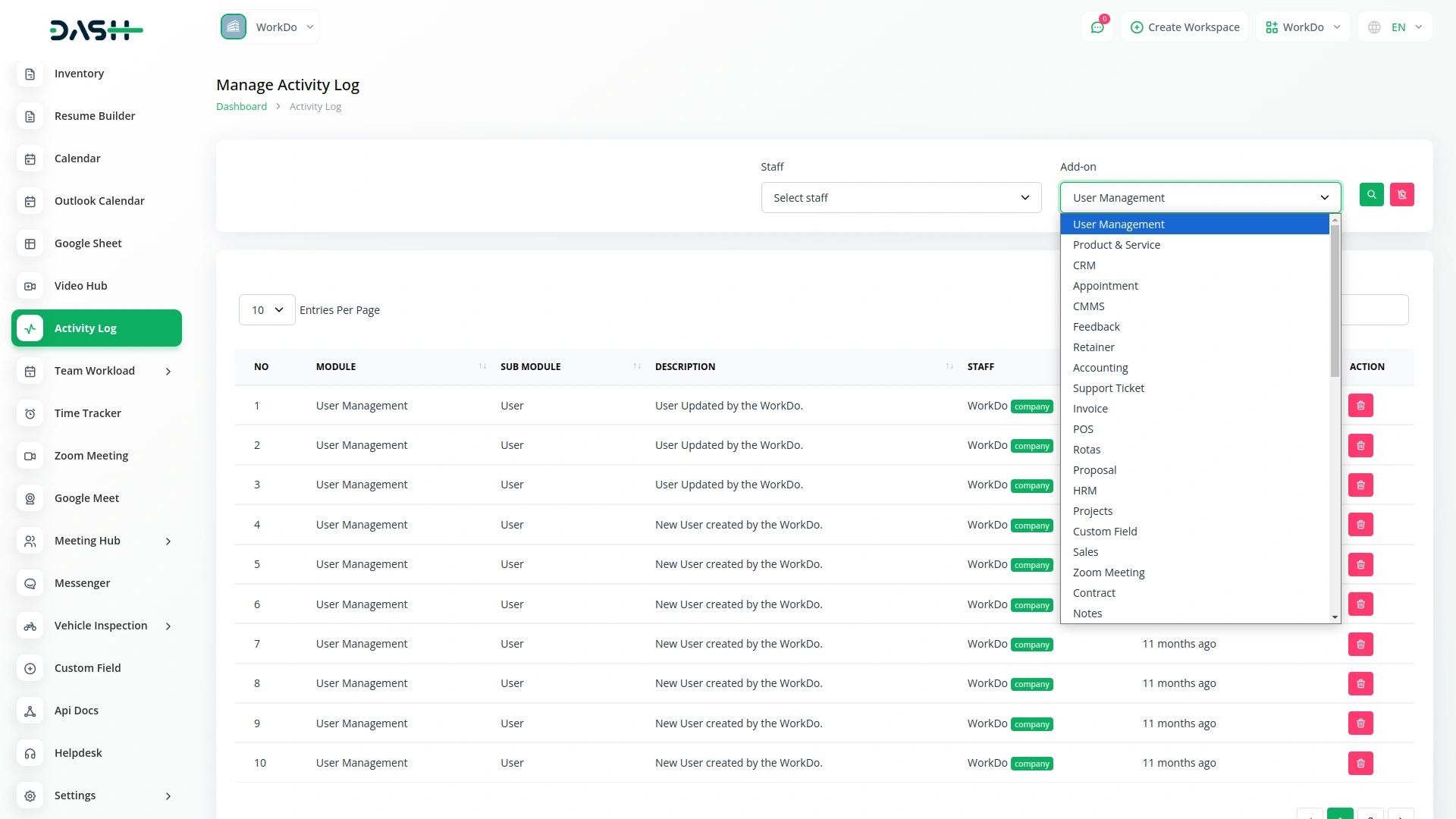Go to the Dashboard breadcrumb link
This screenshot has height=819, width=1456.
point(241,107)
